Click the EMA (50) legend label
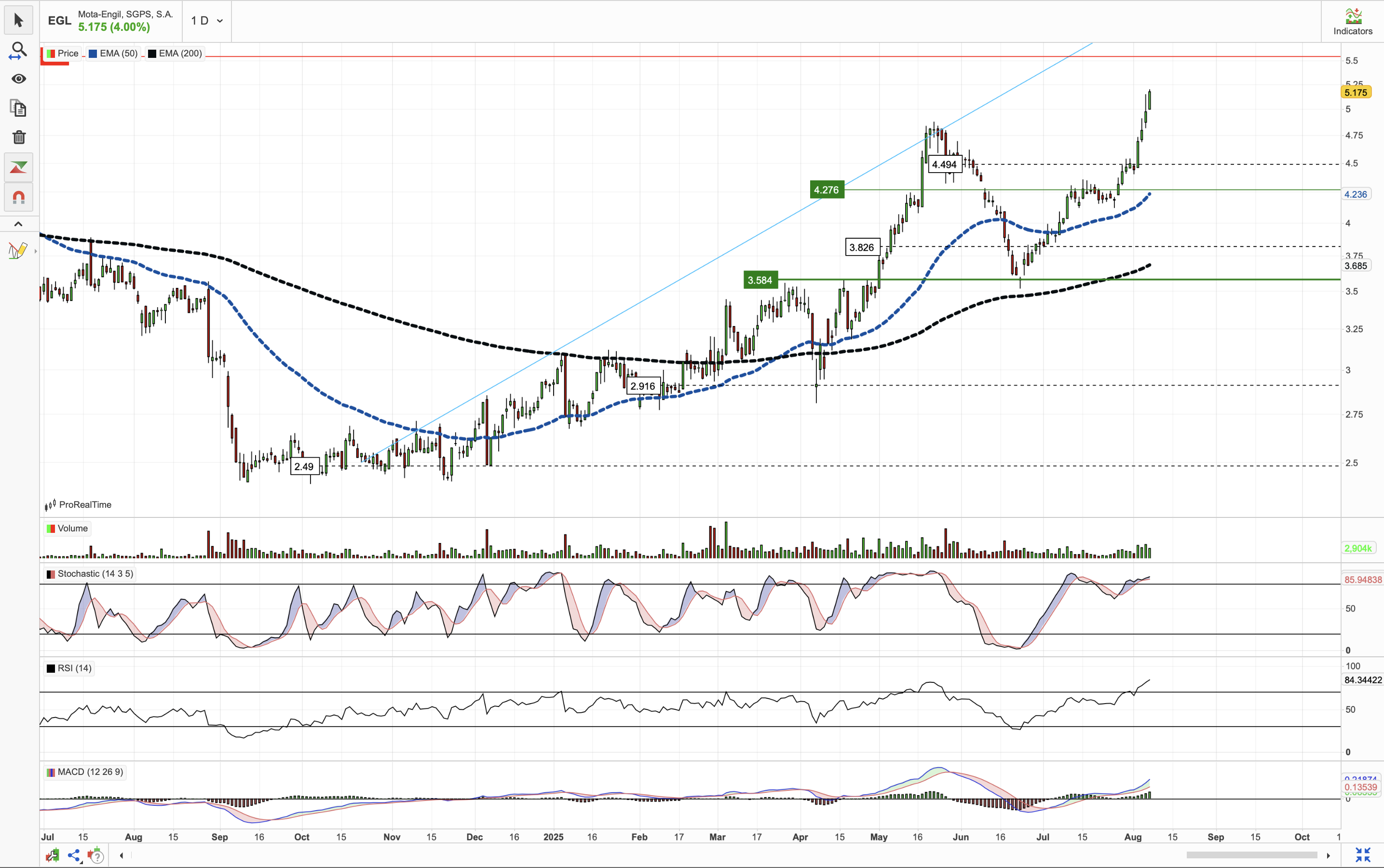 point(118,54)
